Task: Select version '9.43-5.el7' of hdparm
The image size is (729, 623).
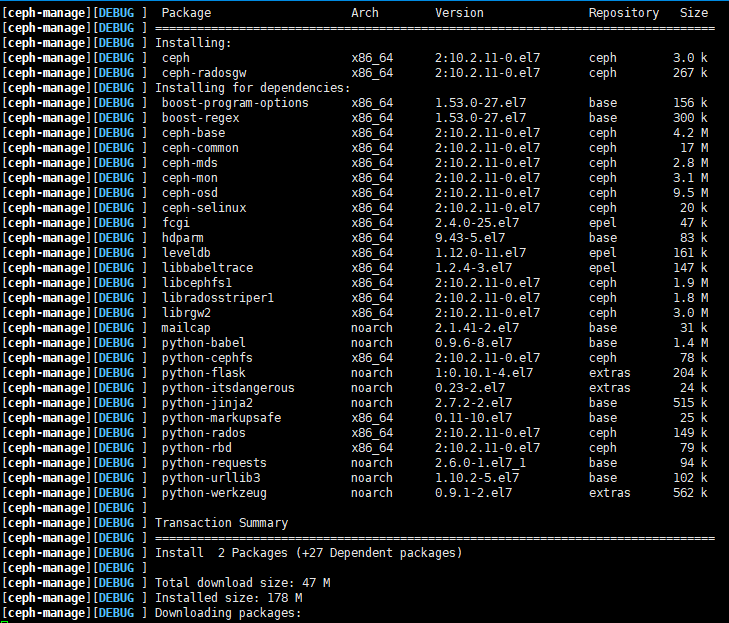Action: pos(470,238)
